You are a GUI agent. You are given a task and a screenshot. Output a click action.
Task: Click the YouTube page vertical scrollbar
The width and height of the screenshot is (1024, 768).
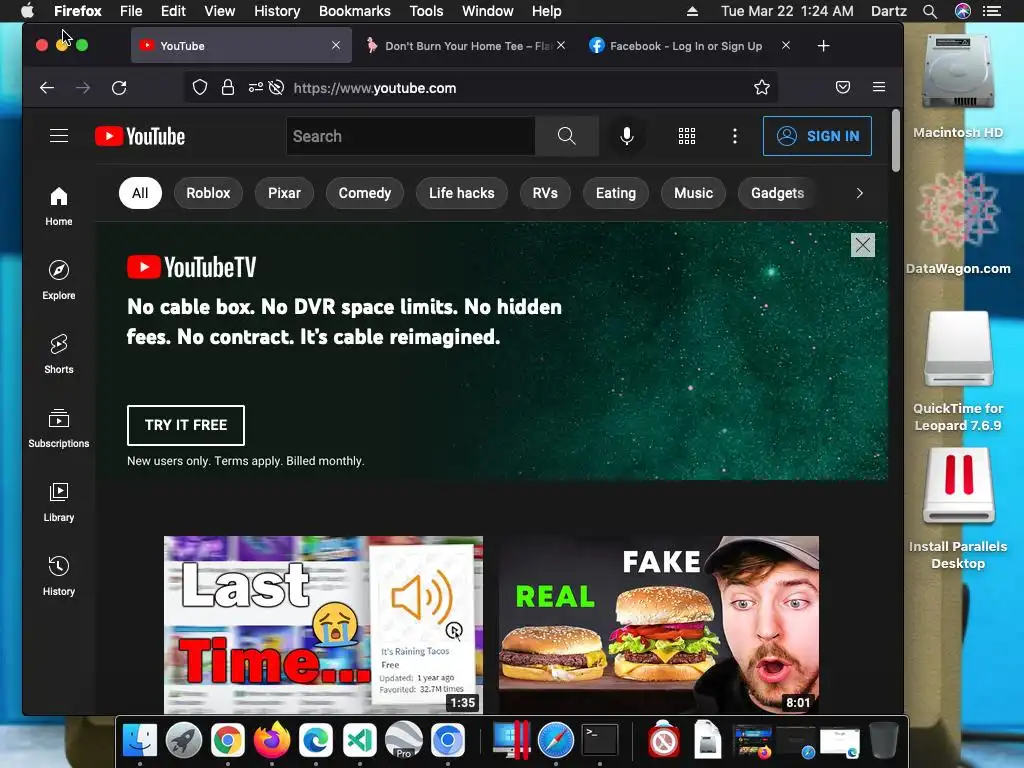click(895, 141)
